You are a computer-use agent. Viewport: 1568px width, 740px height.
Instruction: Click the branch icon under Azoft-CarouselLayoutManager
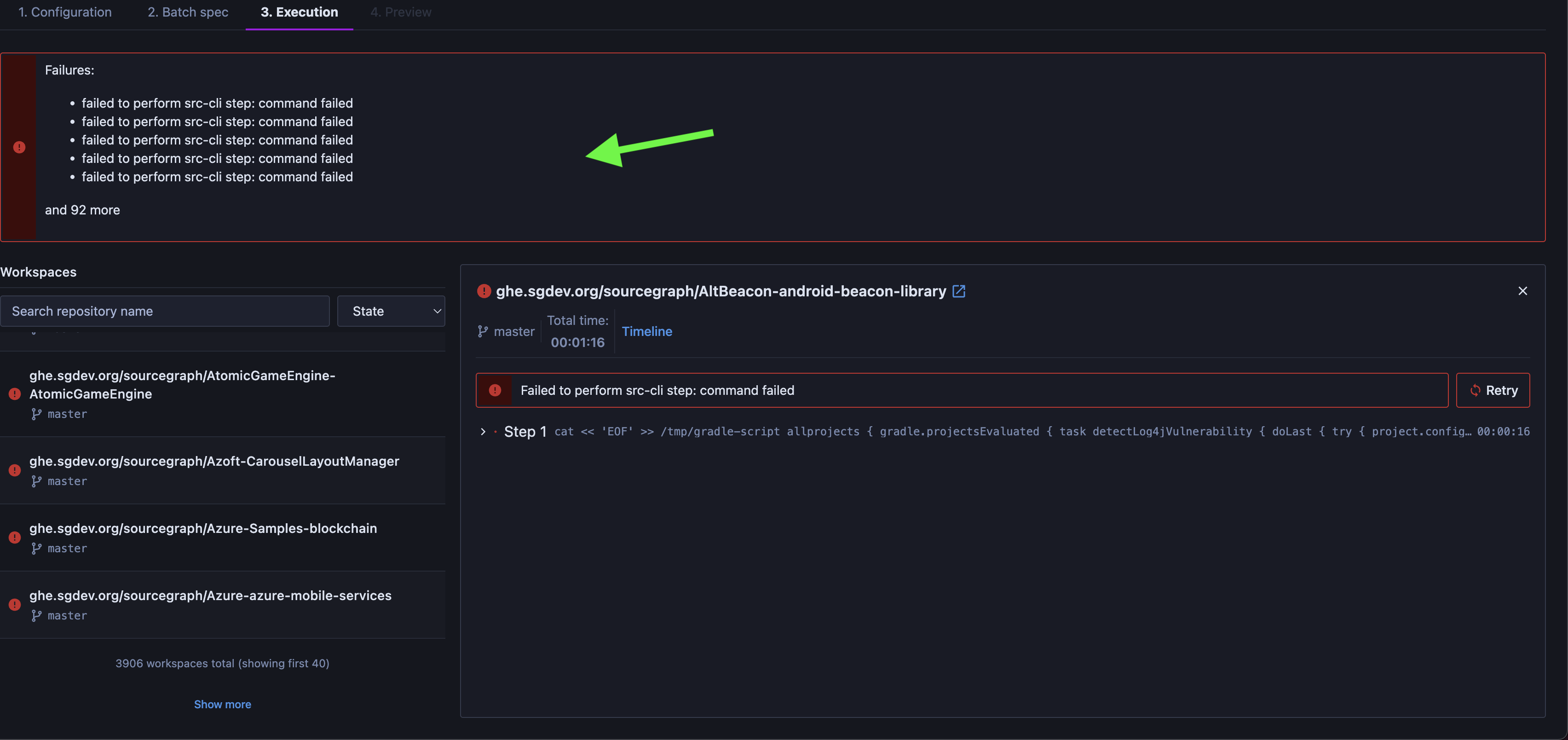(36, 481)
